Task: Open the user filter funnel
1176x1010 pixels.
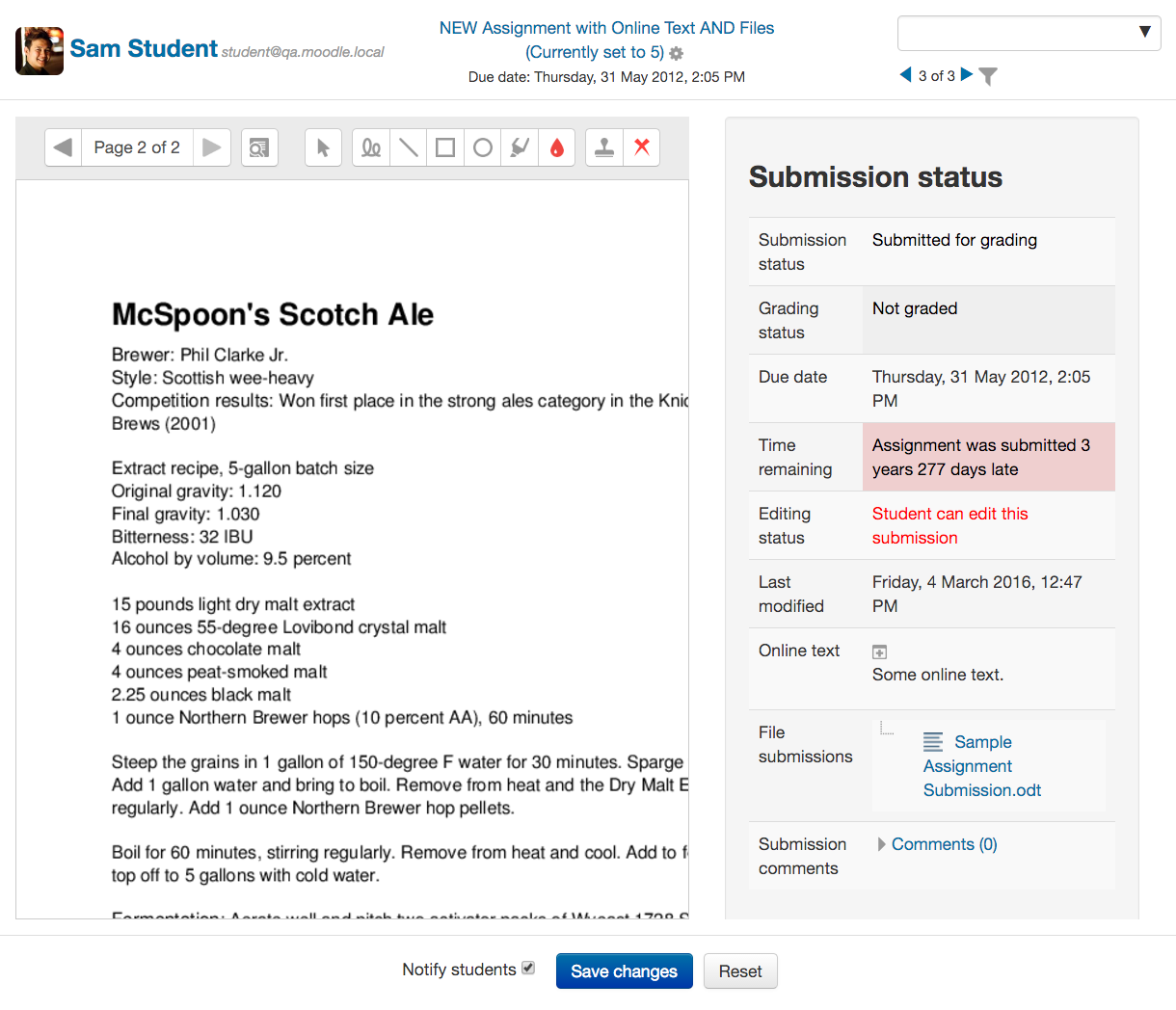Action: [988, 76]
